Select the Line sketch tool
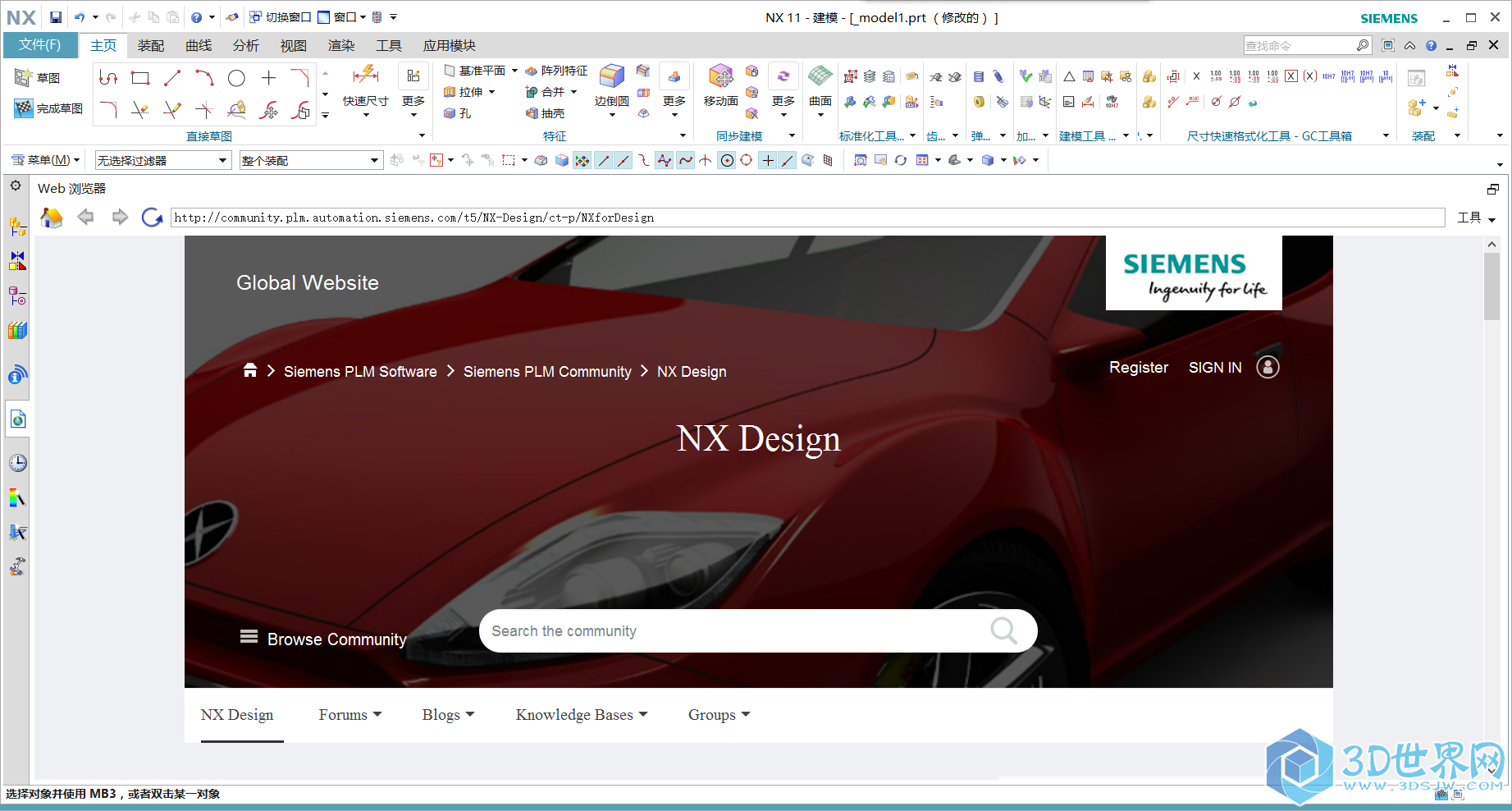The image size is (1512, 811). click(172, 78)
